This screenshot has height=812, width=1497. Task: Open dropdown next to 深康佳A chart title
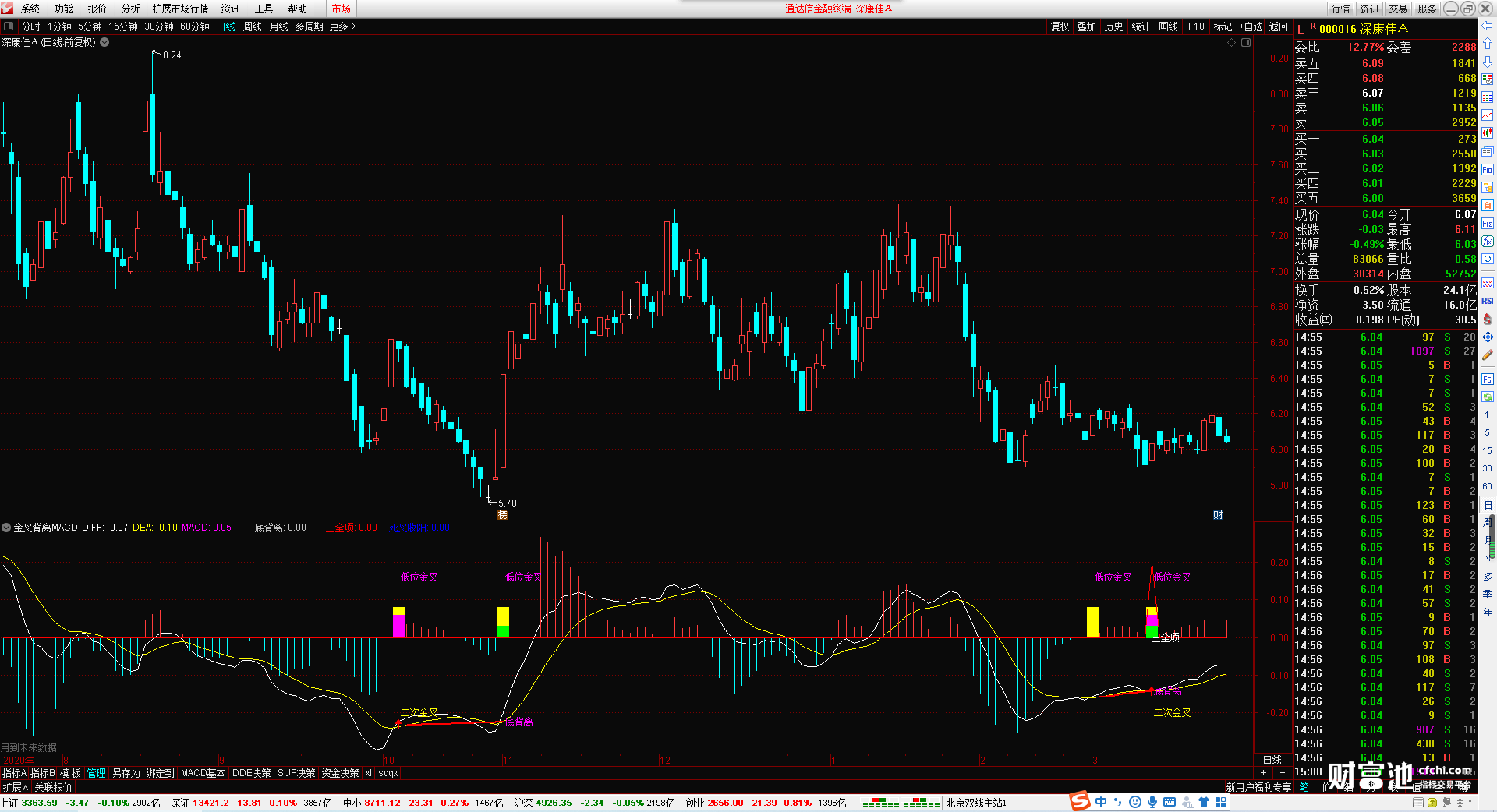(x=104, y=42)
